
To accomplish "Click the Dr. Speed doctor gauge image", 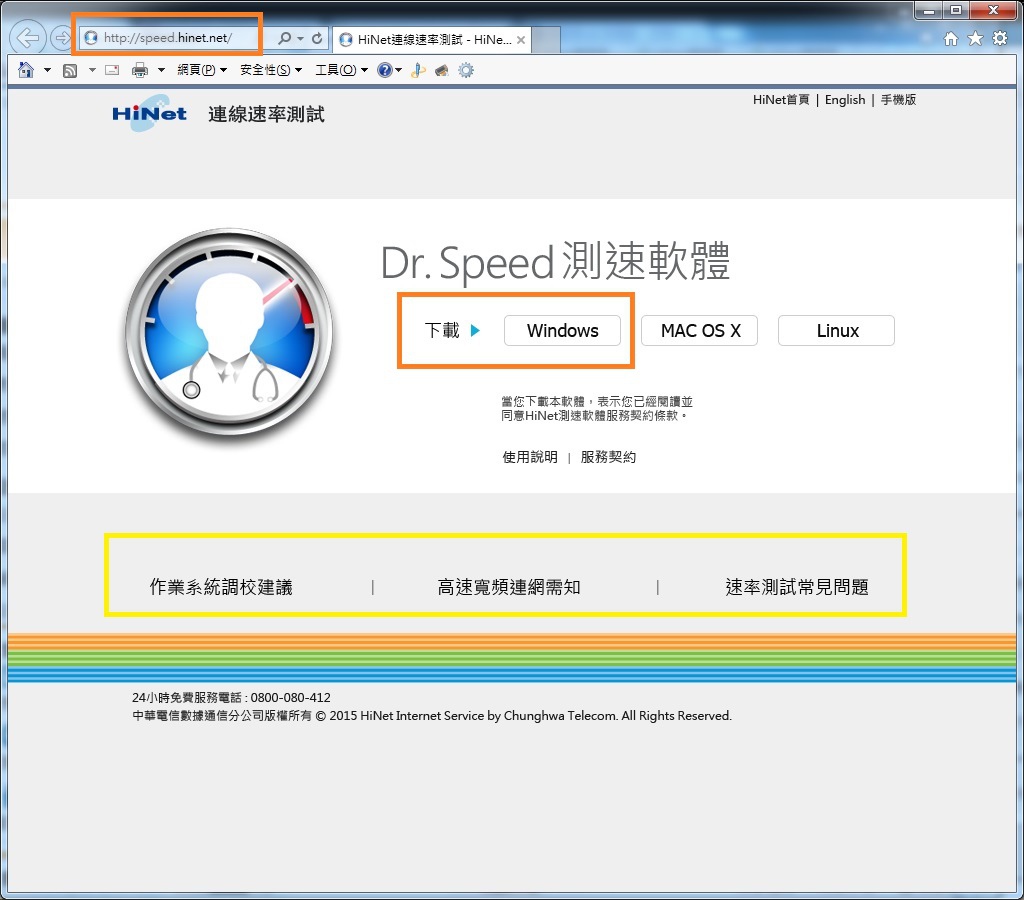I will point(229,332).
